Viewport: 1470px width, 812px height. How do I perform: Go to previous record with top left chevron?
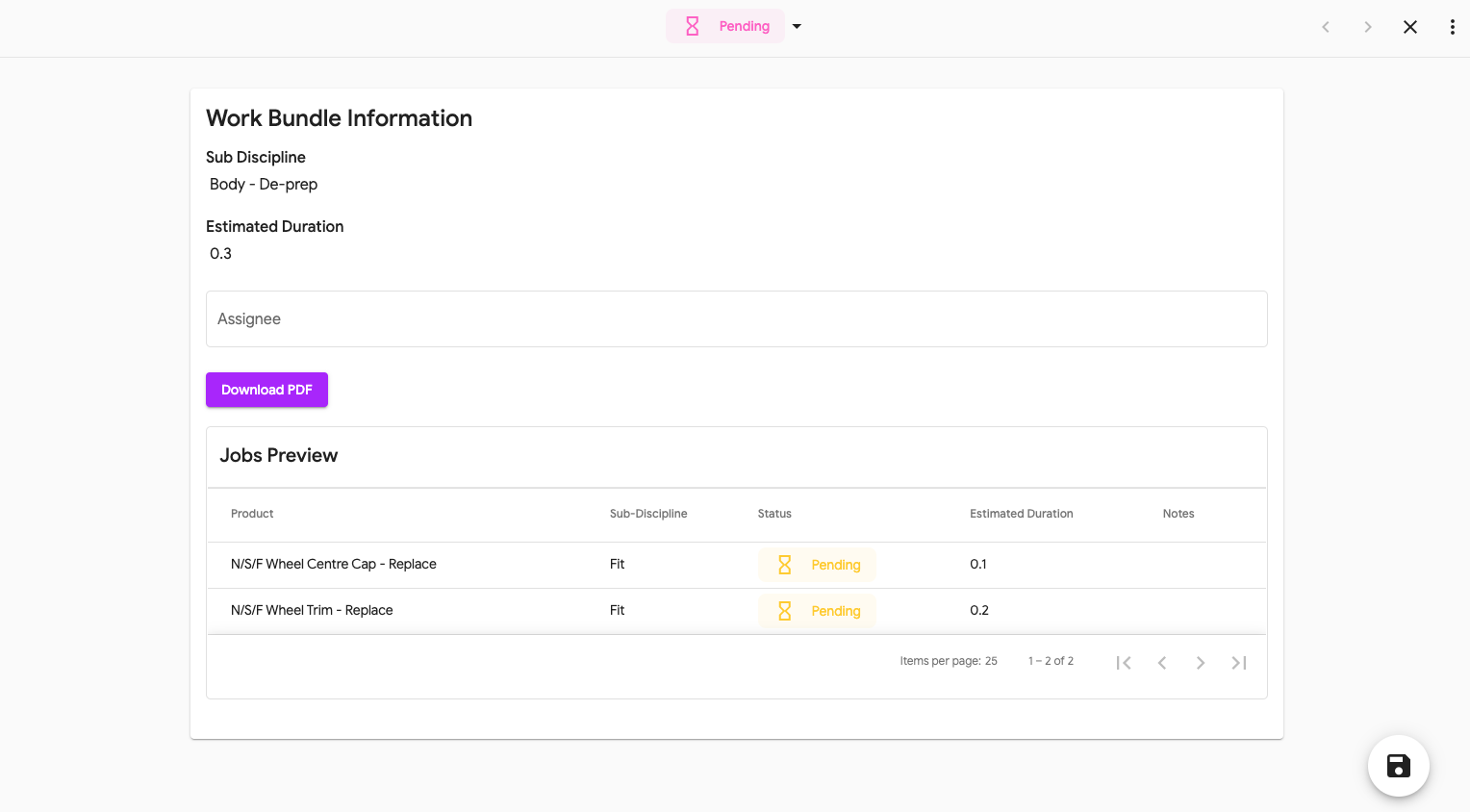[1326, 27]
